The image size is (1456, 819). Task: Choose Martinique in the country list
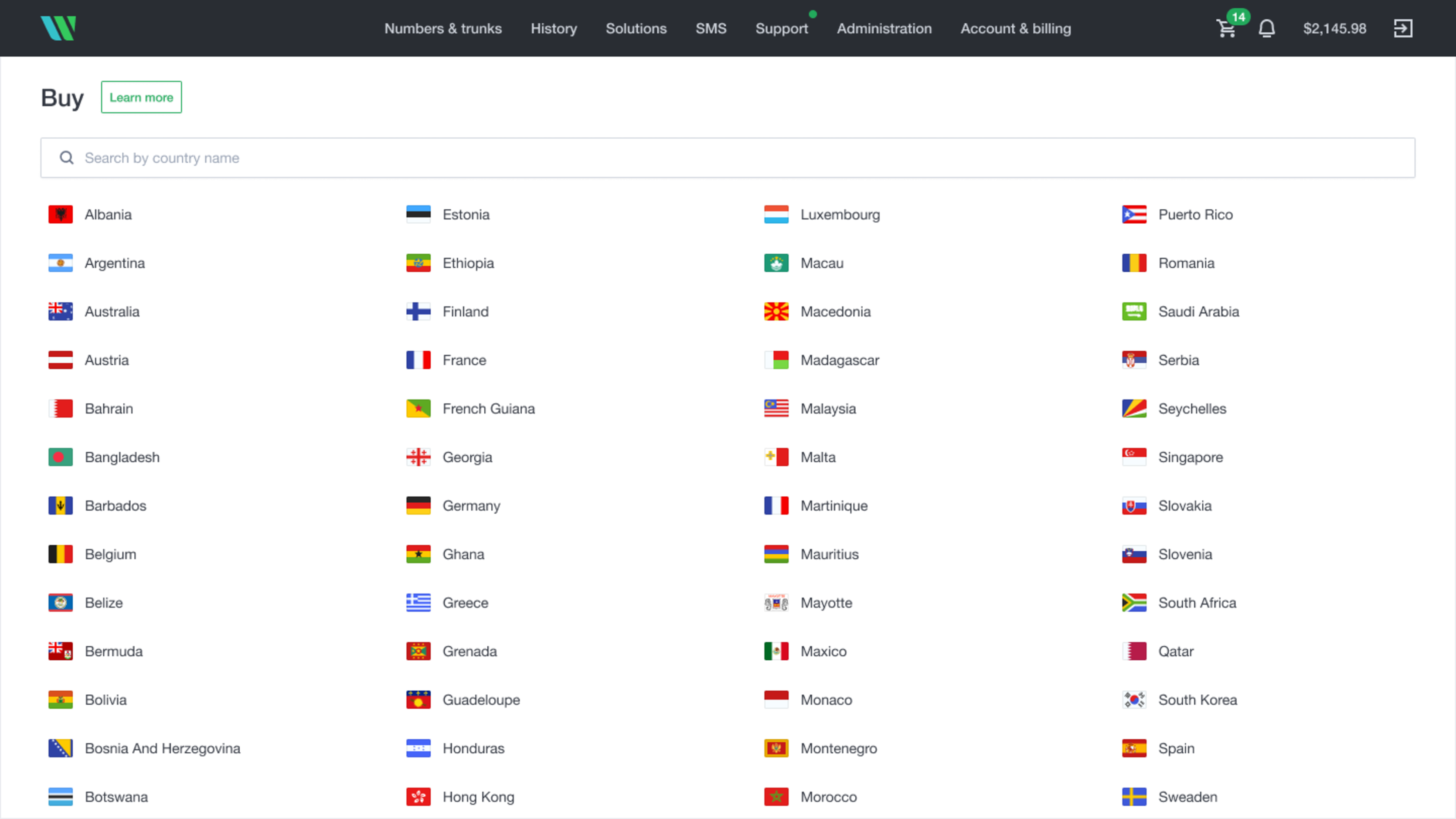click(x=833, y=505)
